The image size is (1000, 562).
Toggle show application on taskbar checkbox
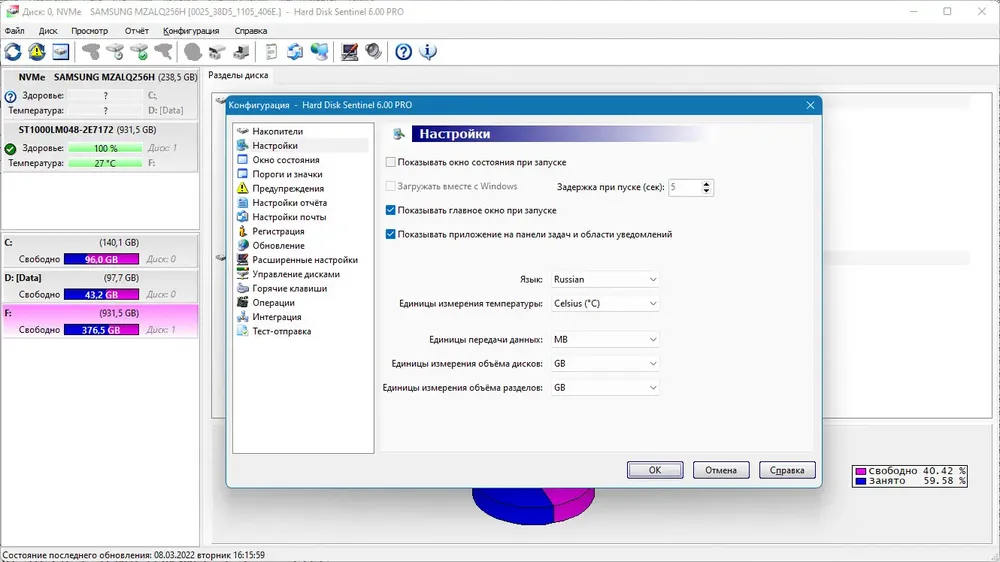coord(390,234)
